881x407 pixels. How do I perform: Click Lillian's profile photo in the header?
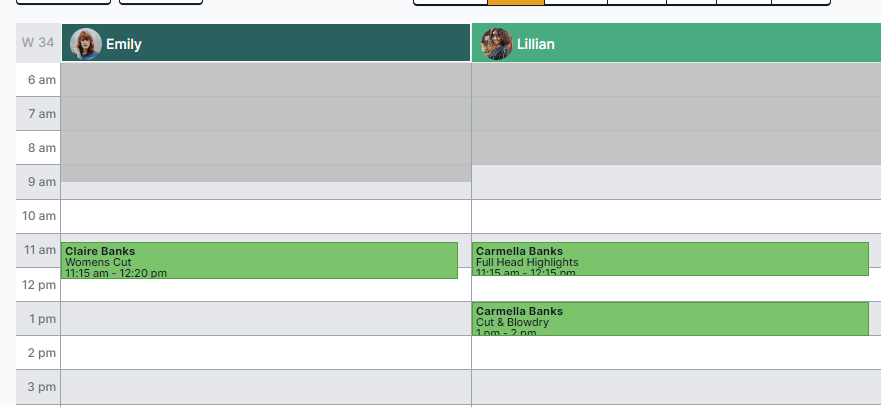pos(497,44)
